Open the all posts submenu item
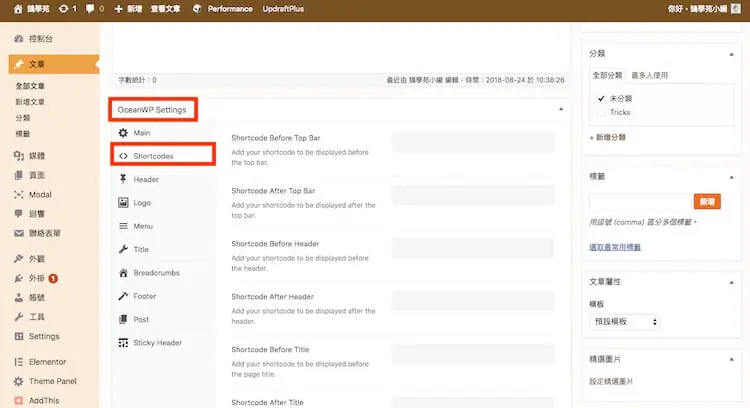The image size is (750, 408). point(30,86)
